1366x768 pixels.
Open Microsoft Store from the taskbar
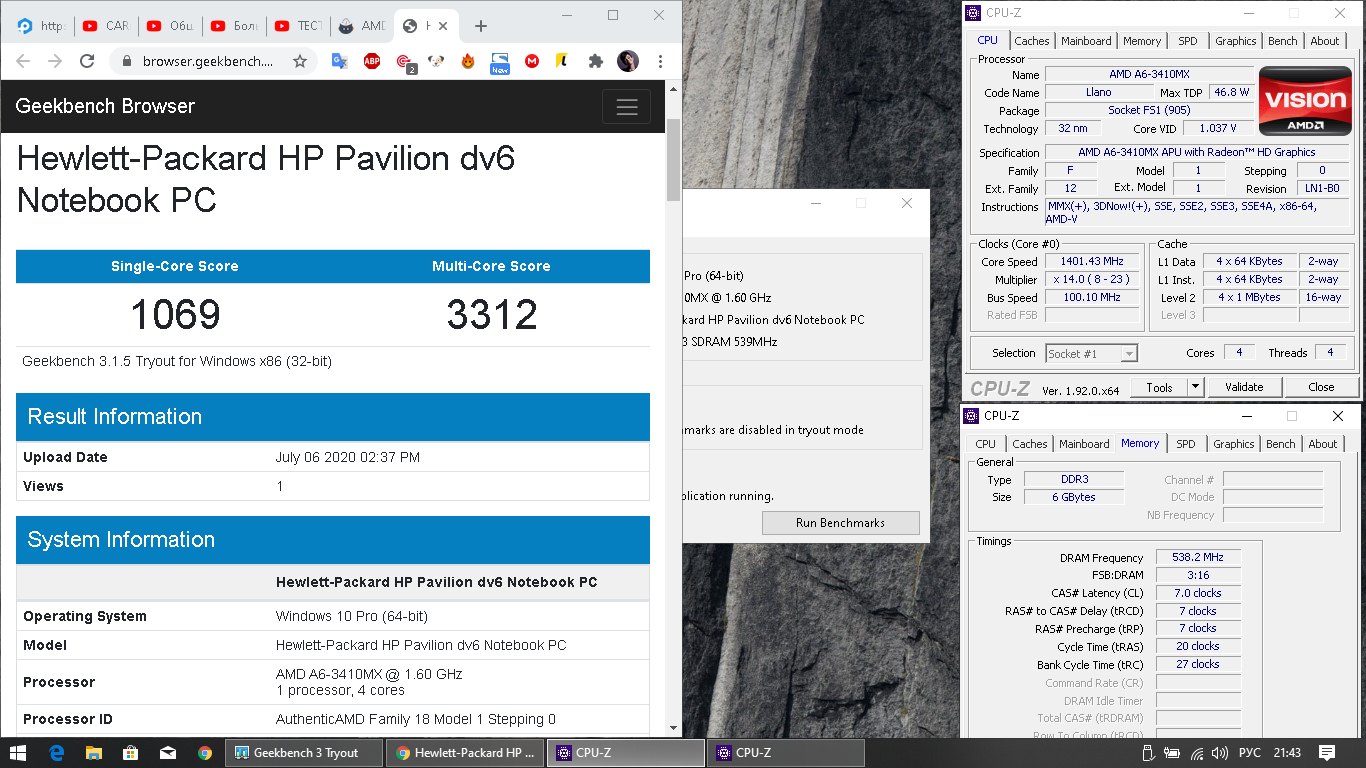(x=130, y=753)
